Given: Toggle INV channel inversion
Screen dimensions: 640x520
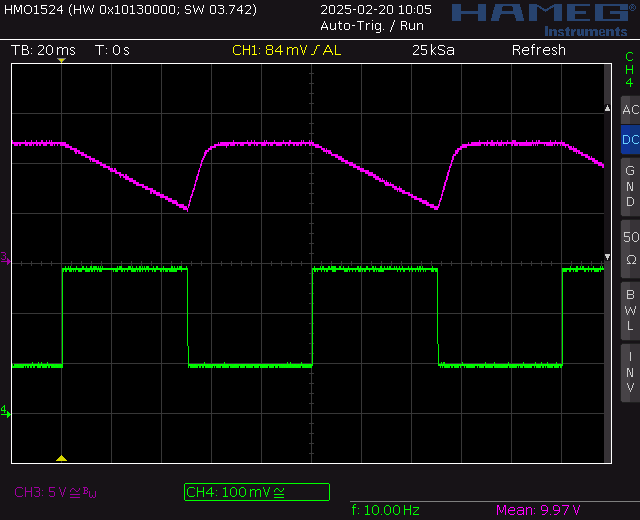Looking at the screenshot, I should [629, 371].
